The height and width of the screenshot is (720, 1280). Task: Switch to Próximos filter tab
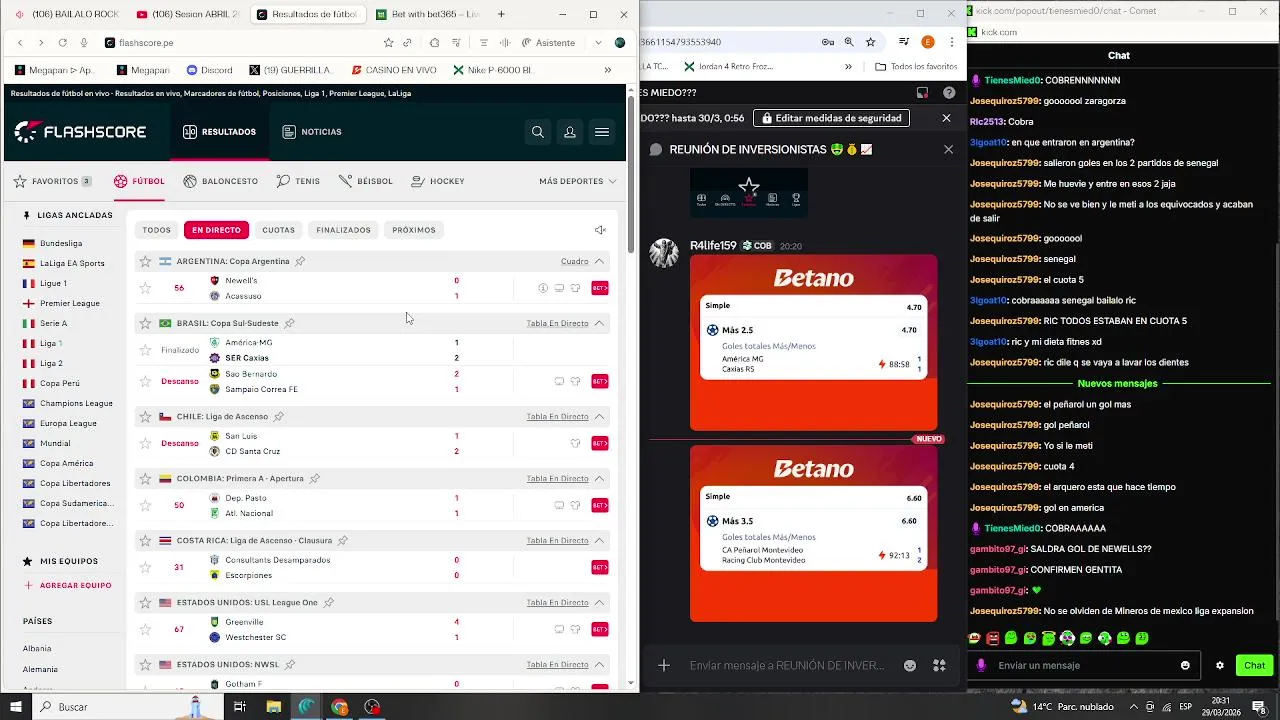(x=414, y=230)
